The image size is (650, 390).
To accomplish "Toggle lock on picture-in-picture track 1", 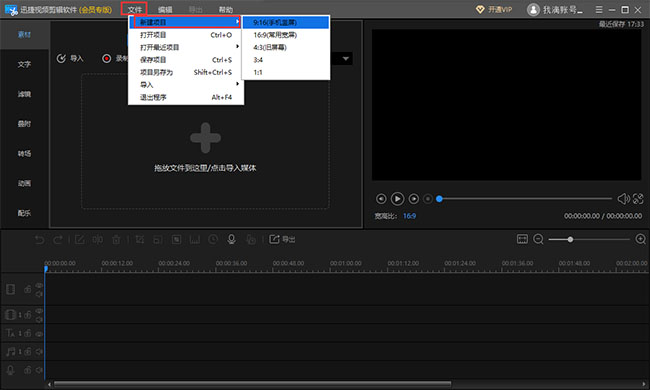I will coord(27,315).
